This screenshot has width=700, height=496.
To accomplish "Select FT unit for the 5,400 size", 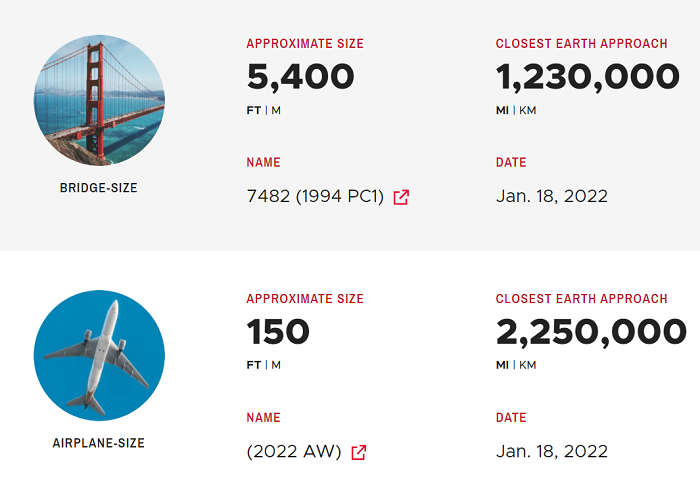I will pyautogui.click(x=254, y=110).
